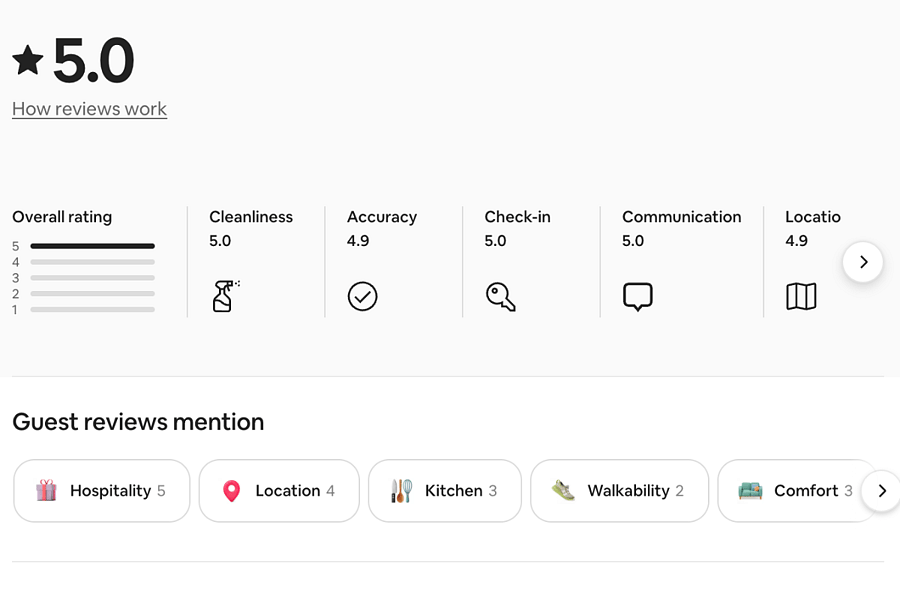
Task: Click the Check-in category label
Action: point(517,217)
